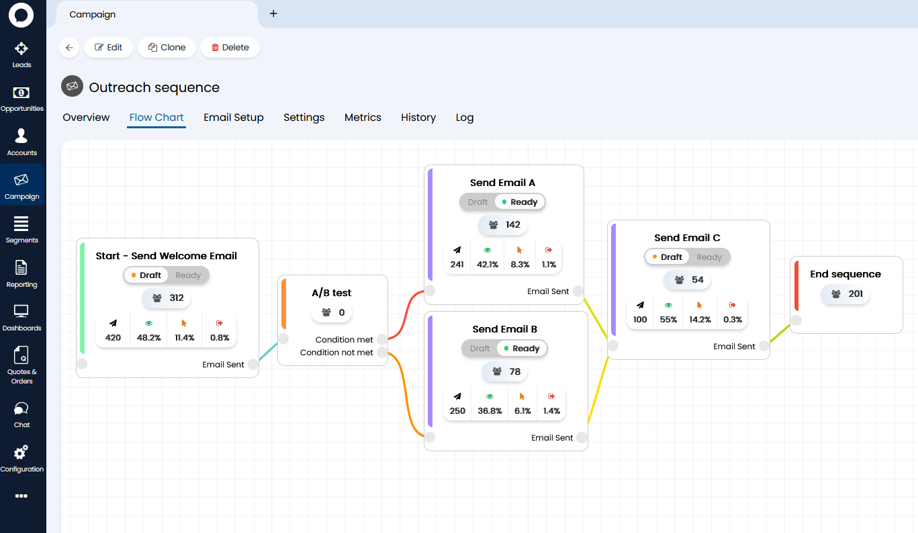Click the back arrow button

69,48
